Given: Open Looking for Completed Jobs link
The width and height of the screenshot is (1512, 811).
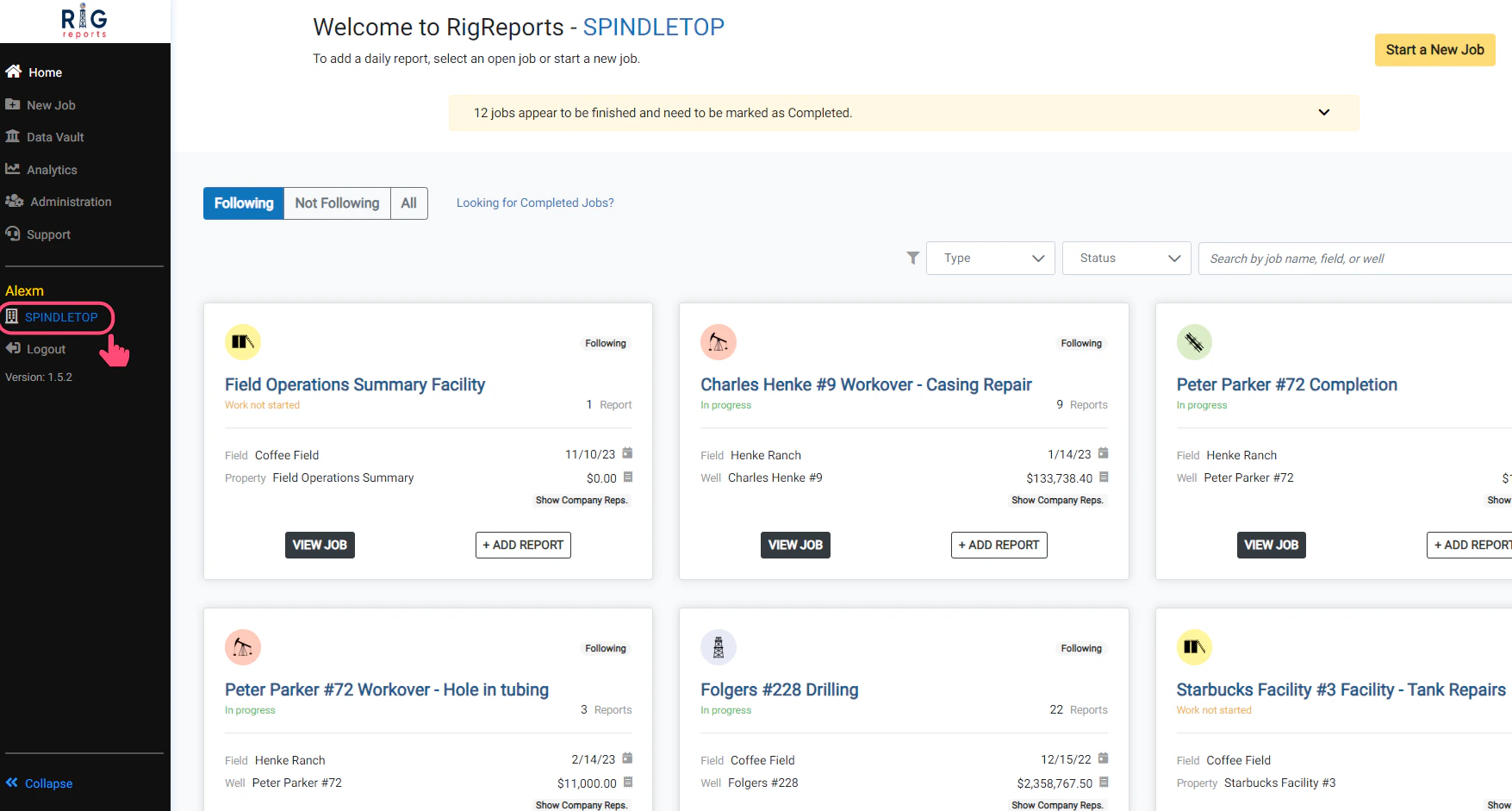Looking at the screenshot, I should click(x=535, y=203).
